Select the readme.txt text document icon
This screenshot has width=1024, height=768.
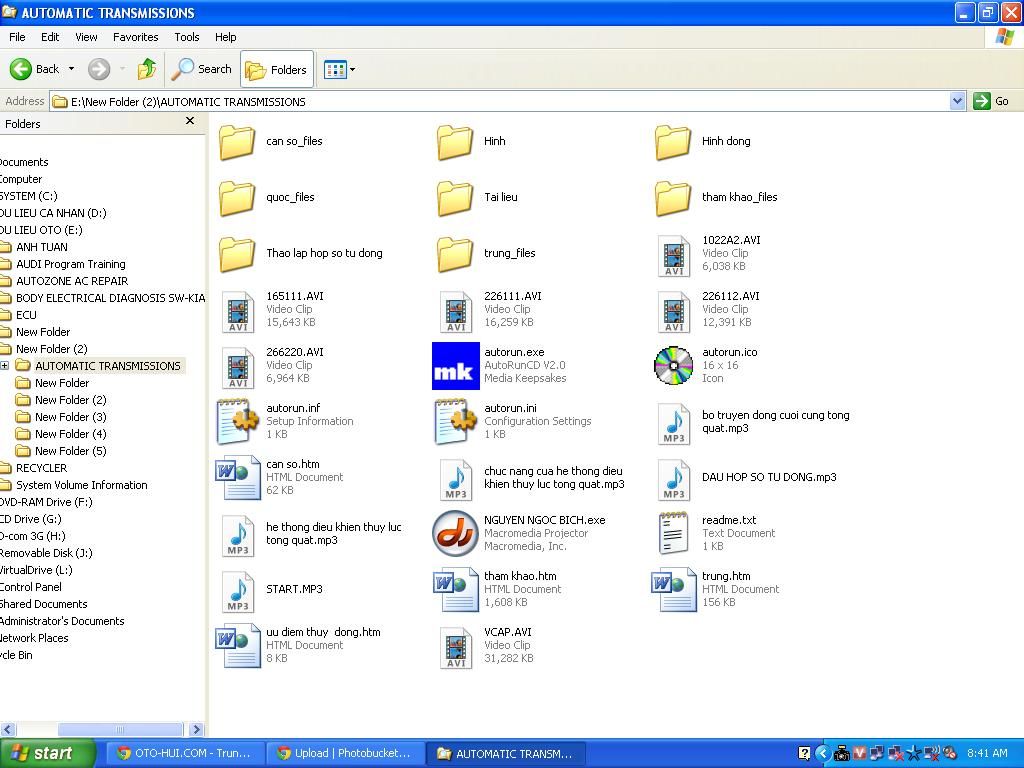tap(673, 534)
